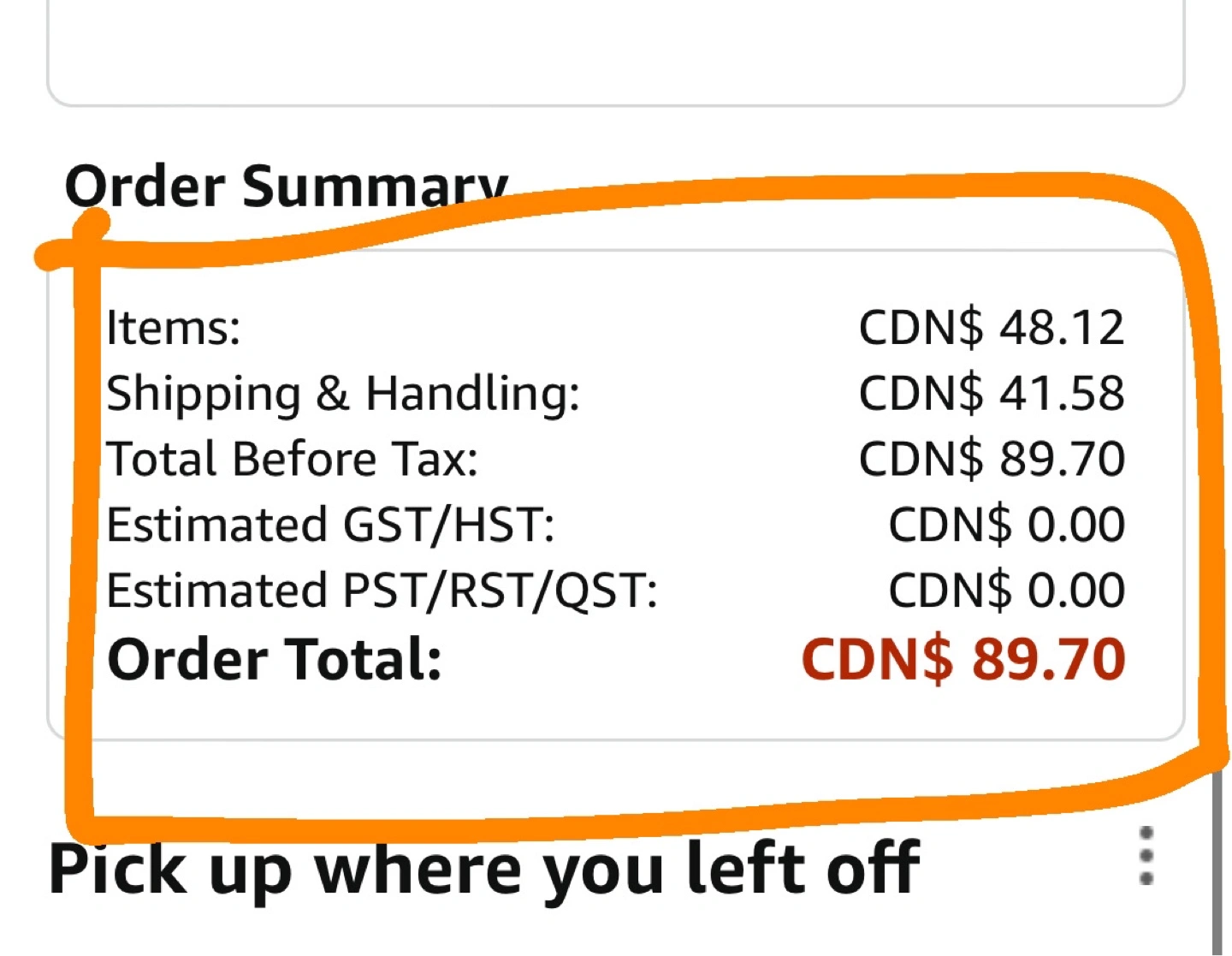Select the Items label
The width and height of the screenshot is (1232, 956).
[x=174, y=327]
